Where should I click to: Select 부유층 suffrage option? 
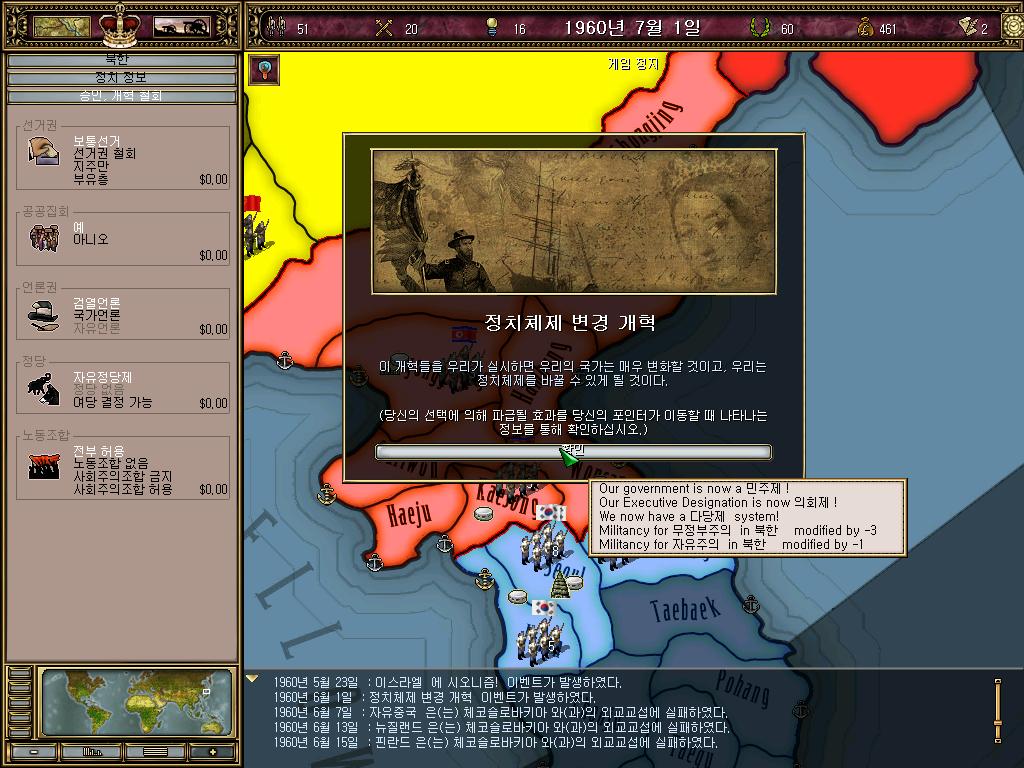91,178
